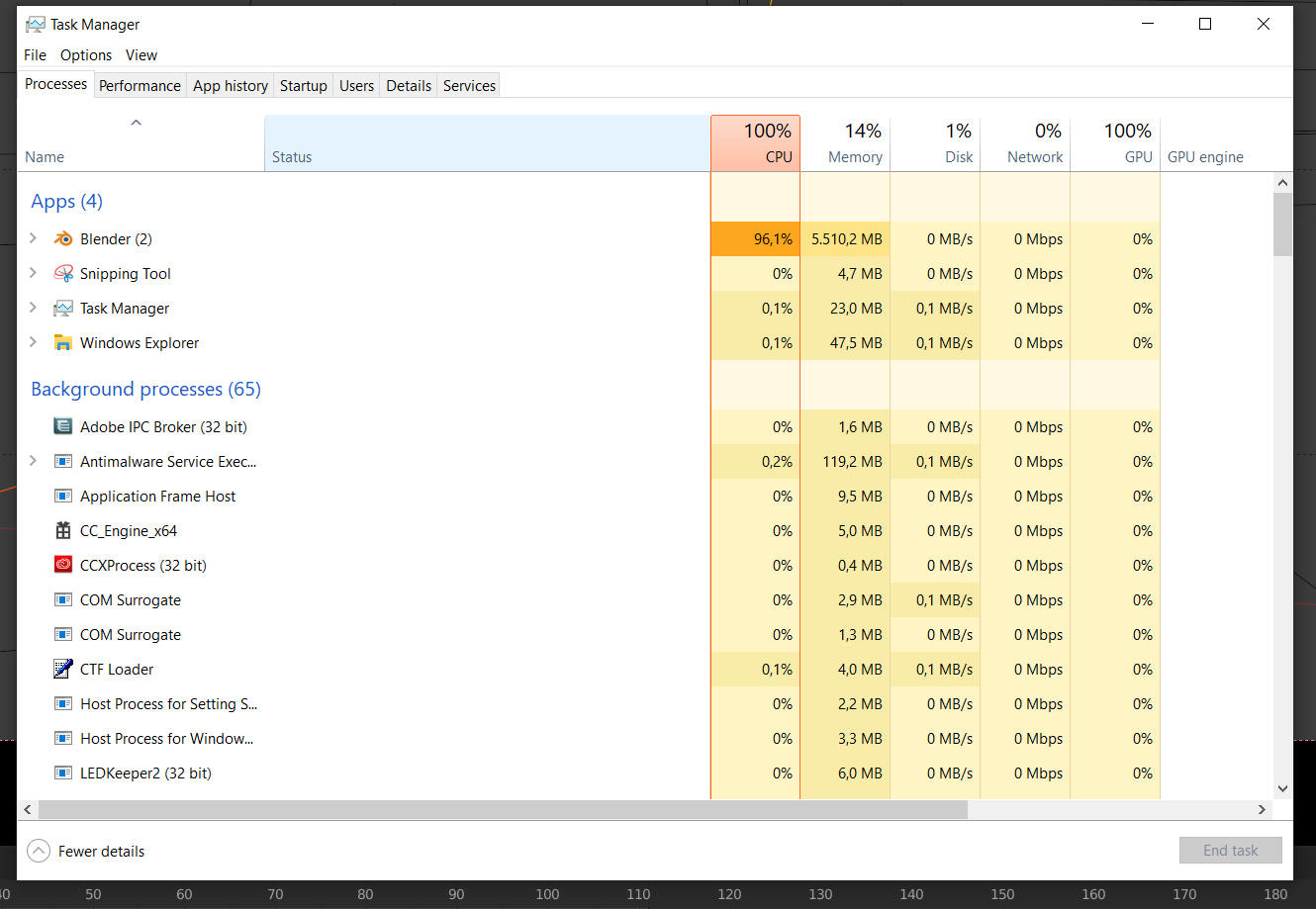The image size is (1316, 909).
Task: Click Blender's 96,1% CPU cell
Action: 755,239
